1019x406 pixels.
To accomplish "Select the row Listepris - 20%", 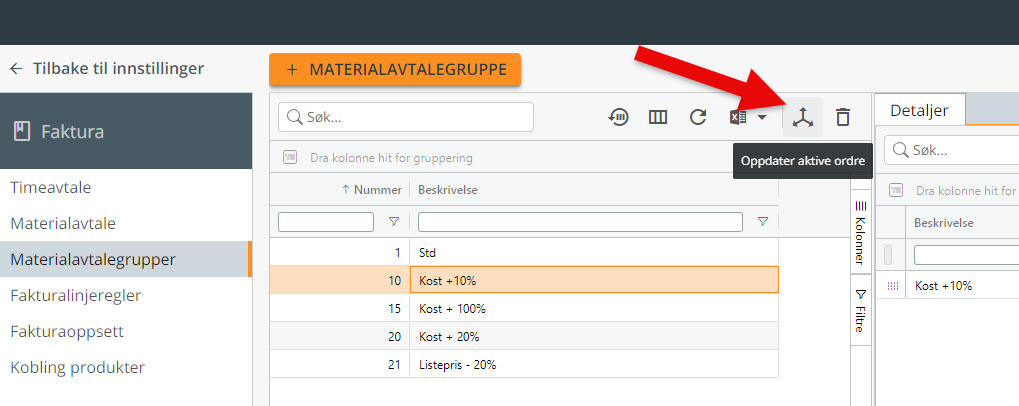I will coord(524,364).
